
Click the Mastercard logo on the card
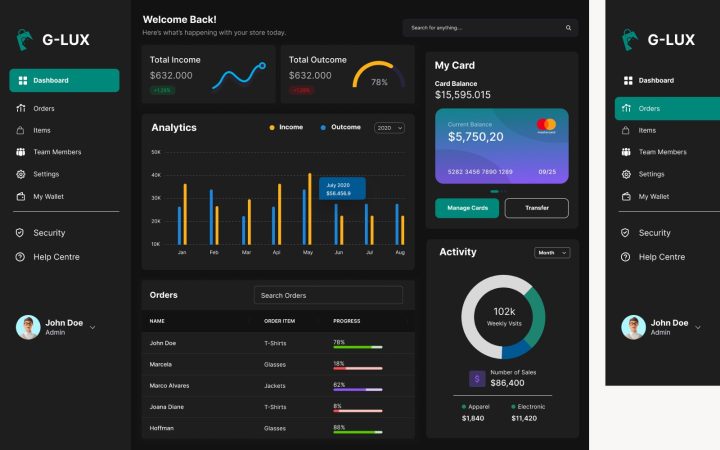tap(546, 125)
